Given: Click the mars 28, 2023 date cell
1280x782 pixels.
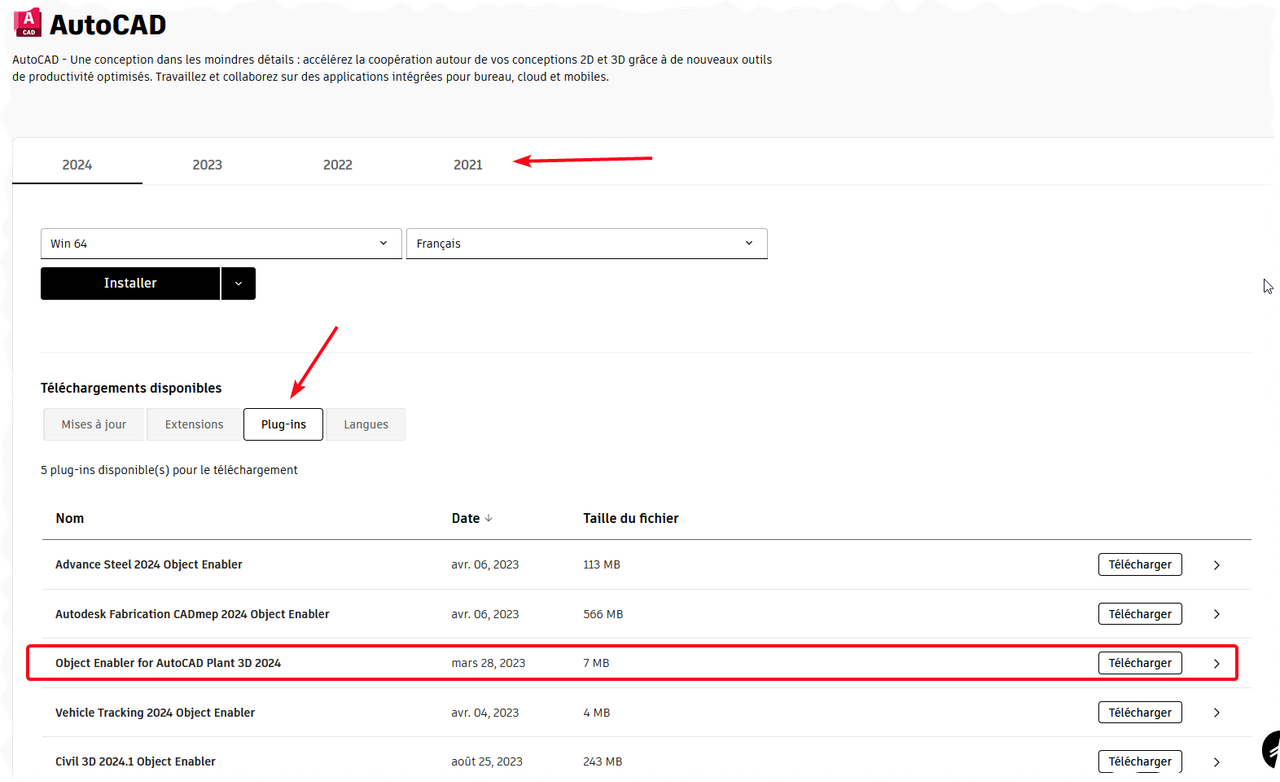Looking at the screenshot, I should pos(488,662).
